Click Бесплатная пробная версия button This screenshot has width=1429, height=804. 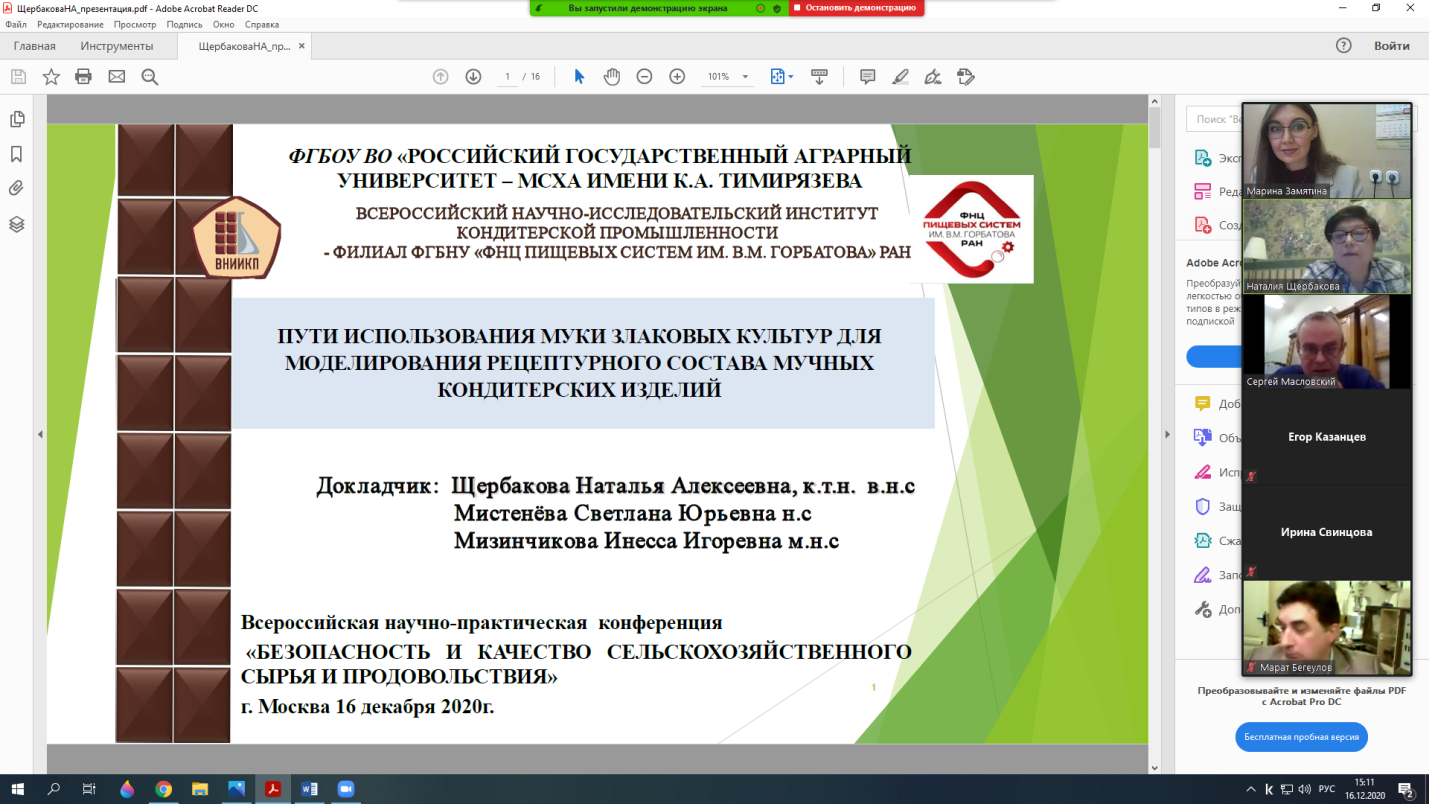coord(1301,737)
